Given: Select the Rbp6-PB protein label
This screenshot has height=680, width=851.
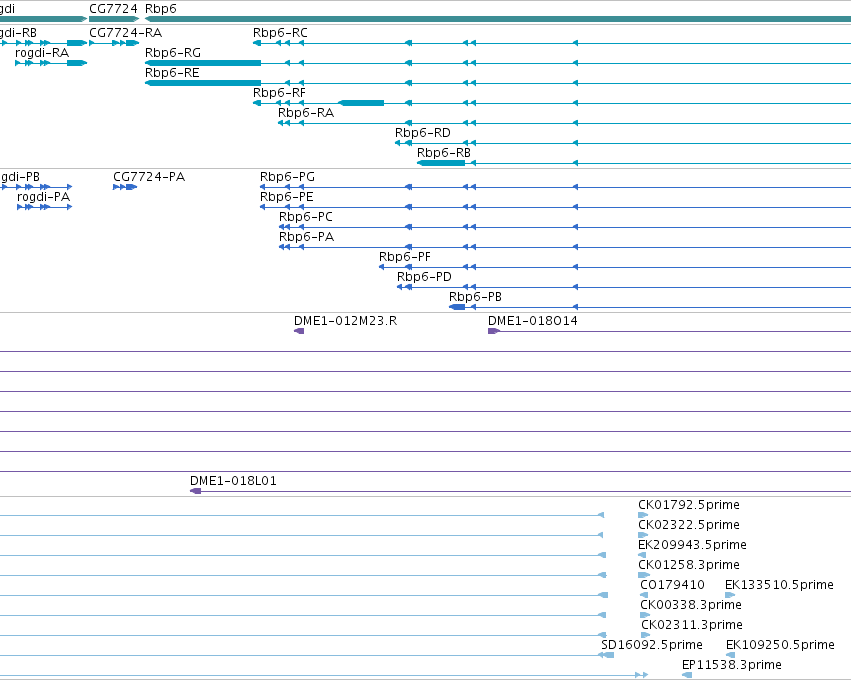Looking at the screenshot, I should (x=475, y=297).
